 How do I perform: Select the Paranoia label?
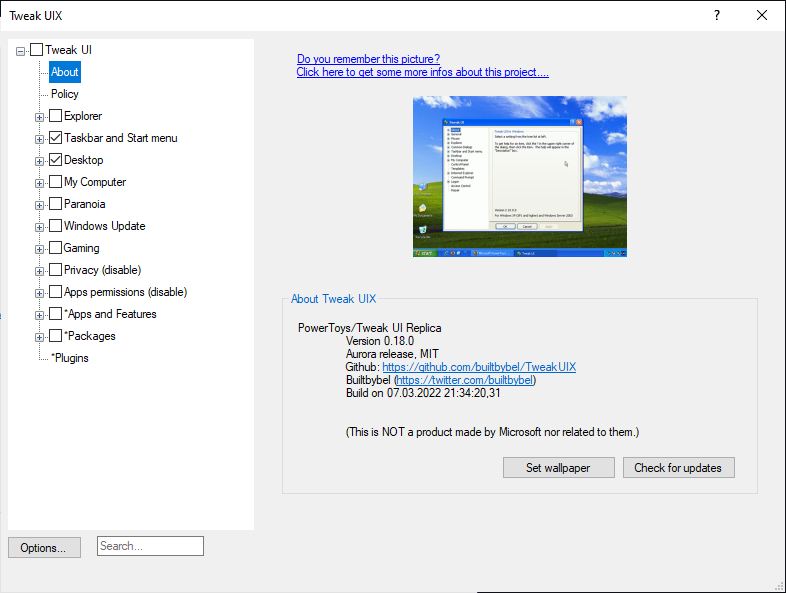coord(85,205)
